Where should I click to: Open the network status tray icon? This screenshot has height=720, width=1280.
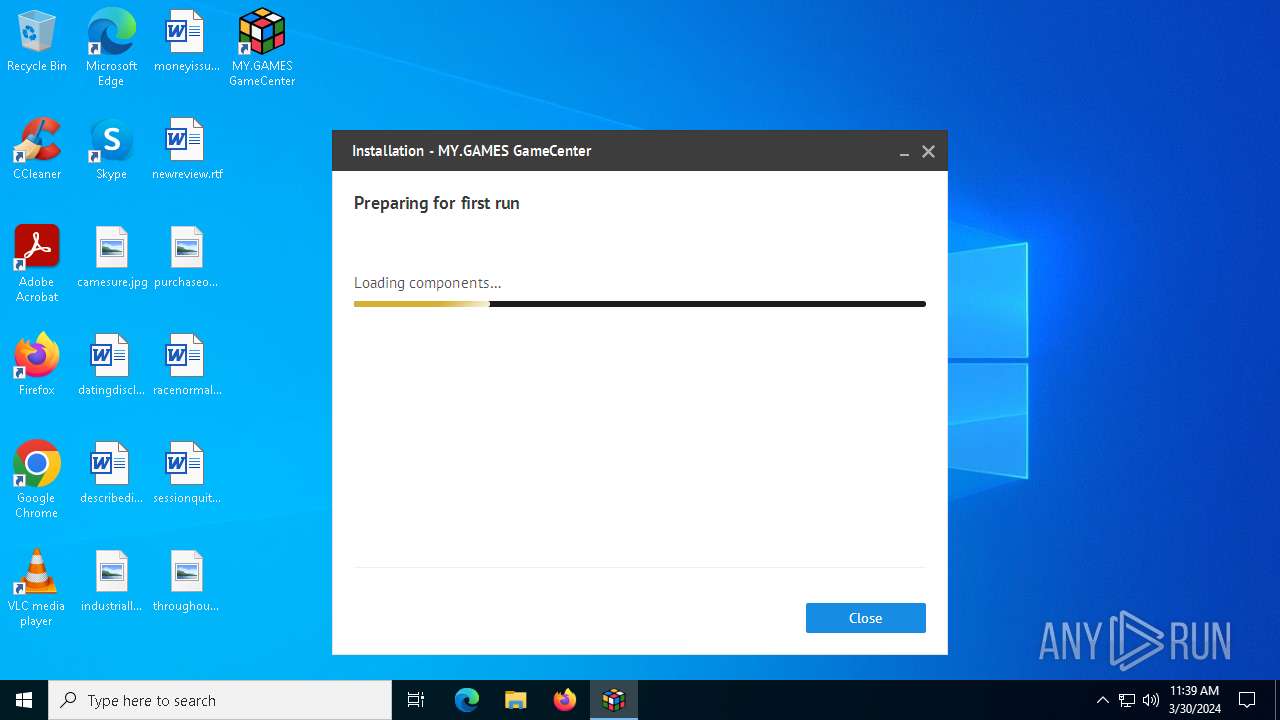[x=1127, y=700]
